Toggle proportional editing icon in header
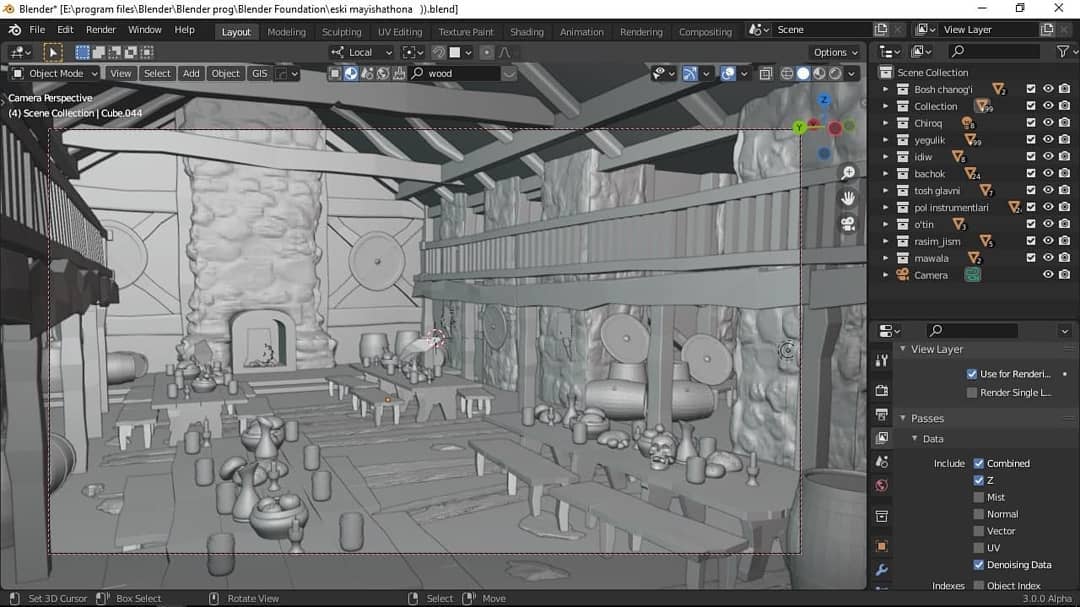This screenshot has height=607, width=1080. (486, 52)
